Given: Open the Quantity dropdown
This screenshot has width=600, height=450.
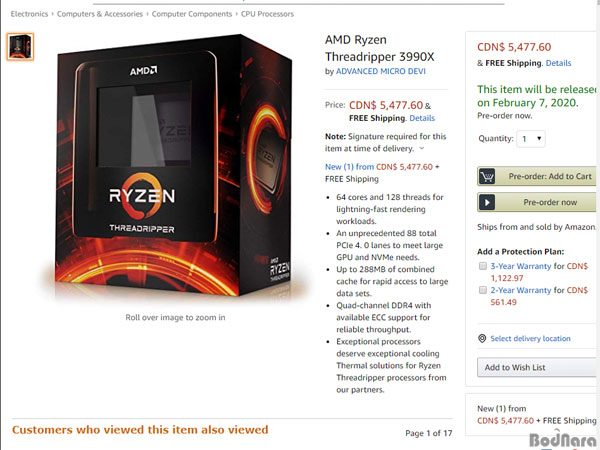Looking at the screenshot, I should pyautogui.click(x=531, y=139).
